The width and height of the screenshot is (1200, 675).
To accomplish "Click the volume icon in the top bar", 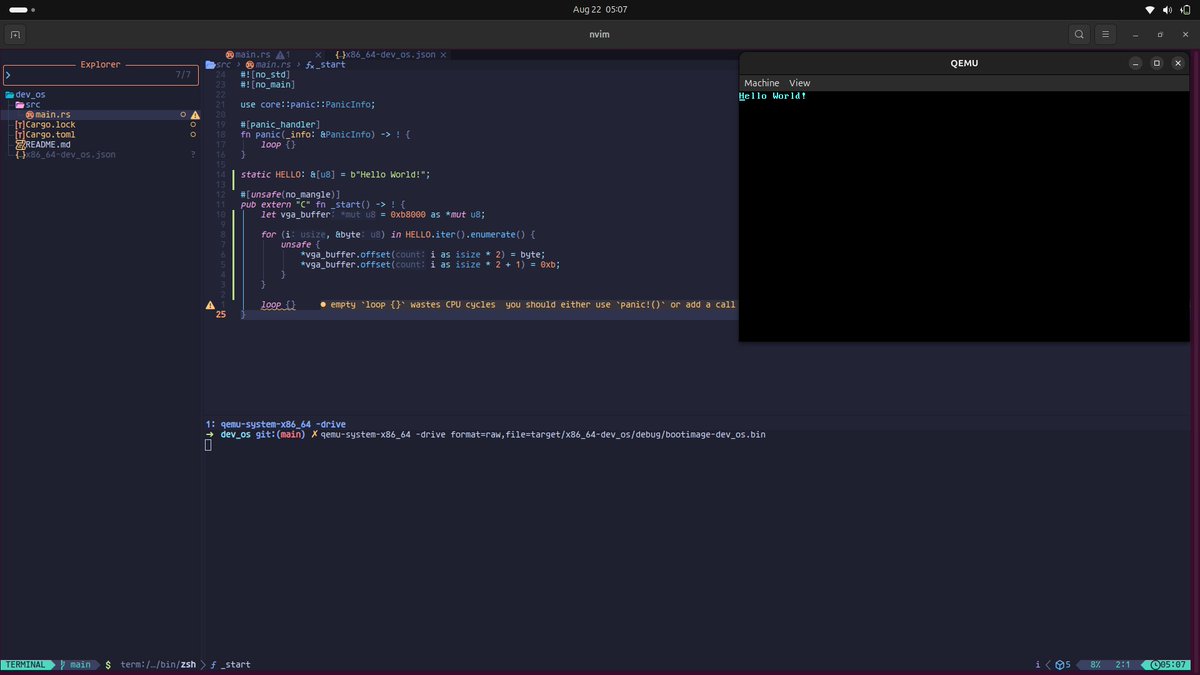I will pos(1166,9).
